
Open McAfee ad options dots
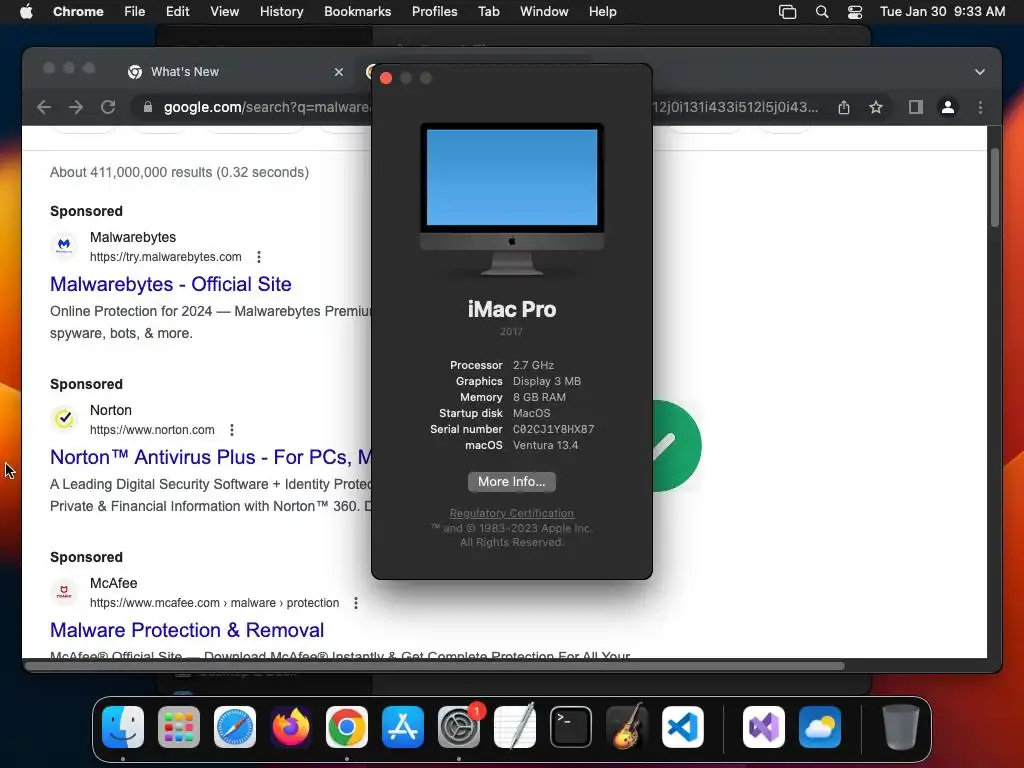(356, 603)
